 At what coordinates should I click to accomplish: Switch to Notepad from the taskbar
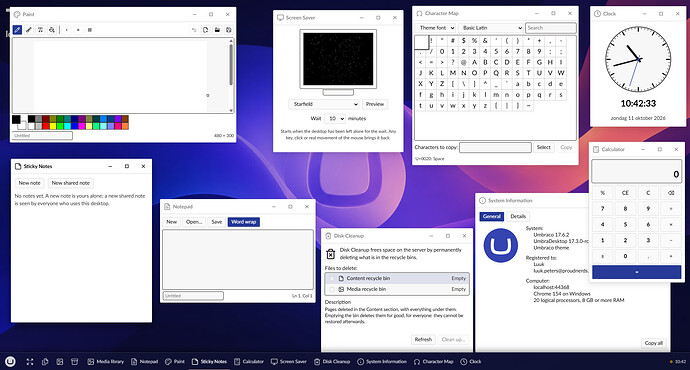(144, 362)
